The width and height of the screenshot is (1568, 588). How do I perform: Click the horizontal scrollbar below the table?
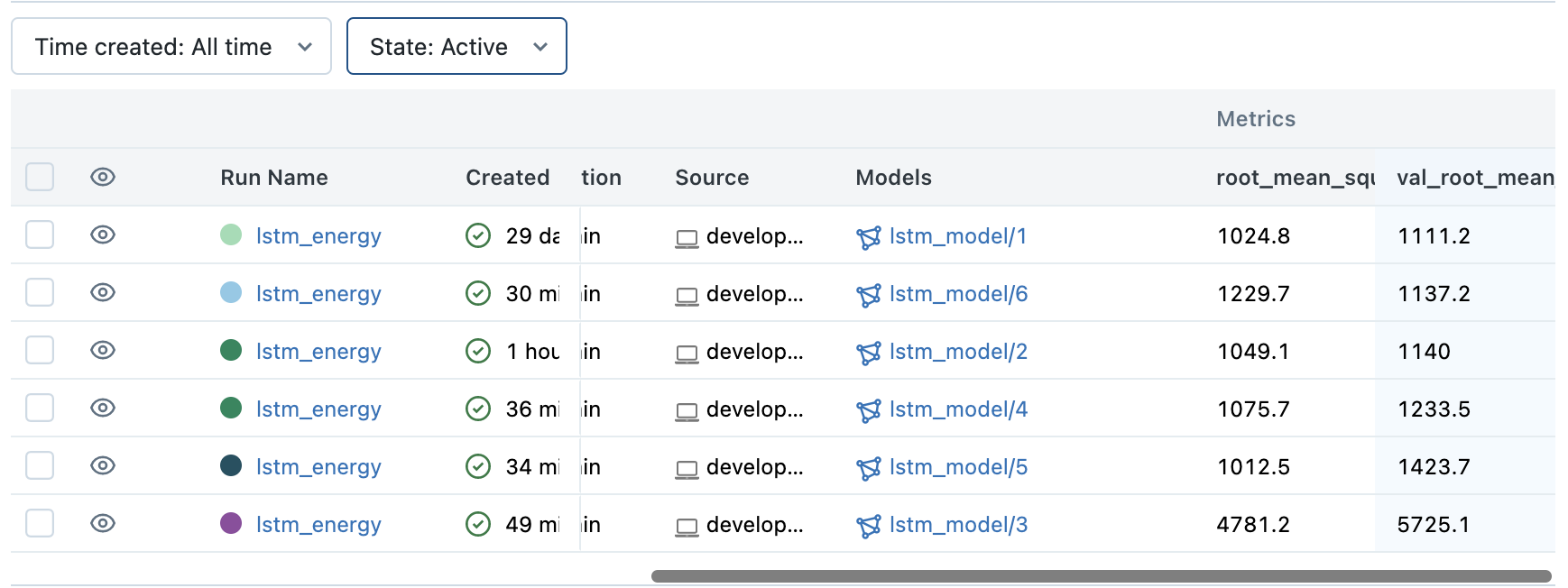click(x=1101, y=576)
